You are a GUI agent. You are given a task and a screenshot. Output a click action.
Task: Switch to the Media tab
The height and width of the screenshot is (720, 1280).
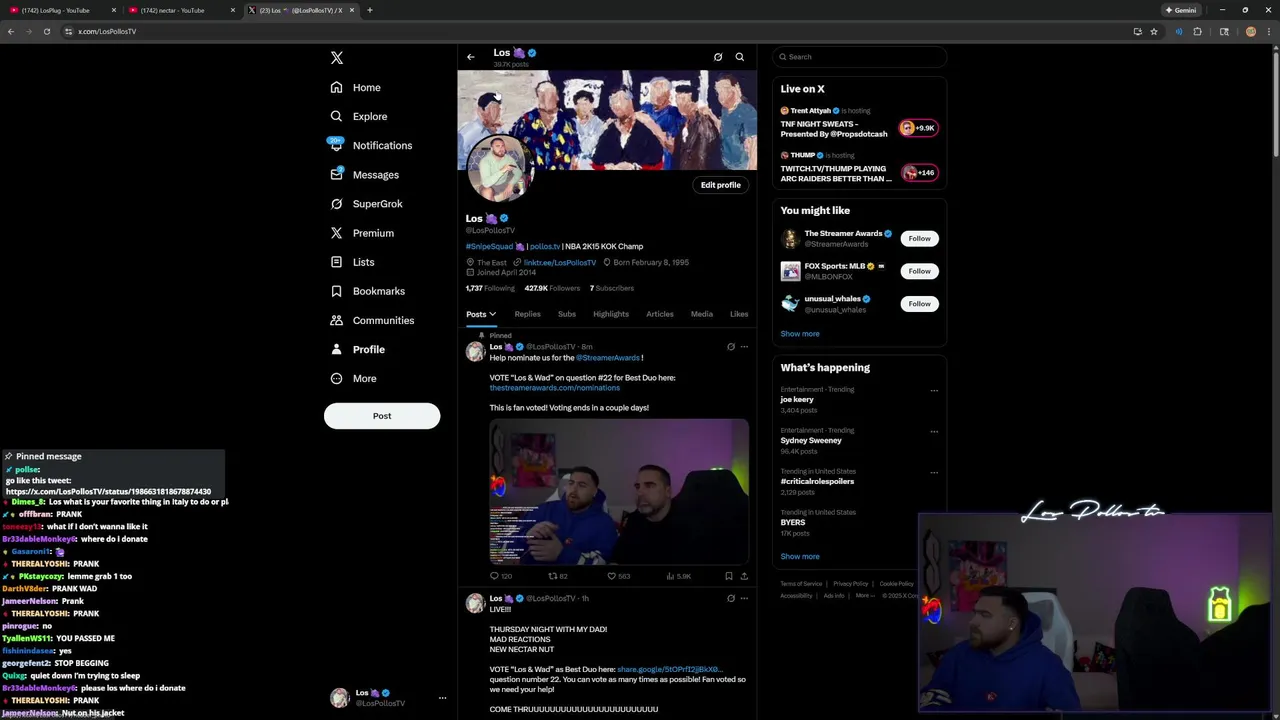pyautogui.click(x=702, y=314)
